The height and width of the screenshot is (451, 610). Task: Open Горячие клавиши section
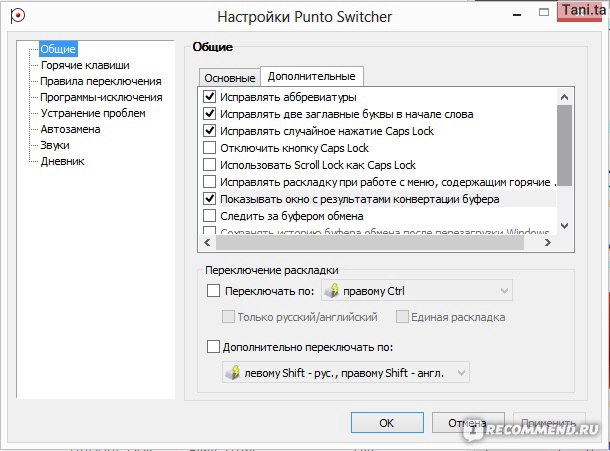[x=85, y=65]
